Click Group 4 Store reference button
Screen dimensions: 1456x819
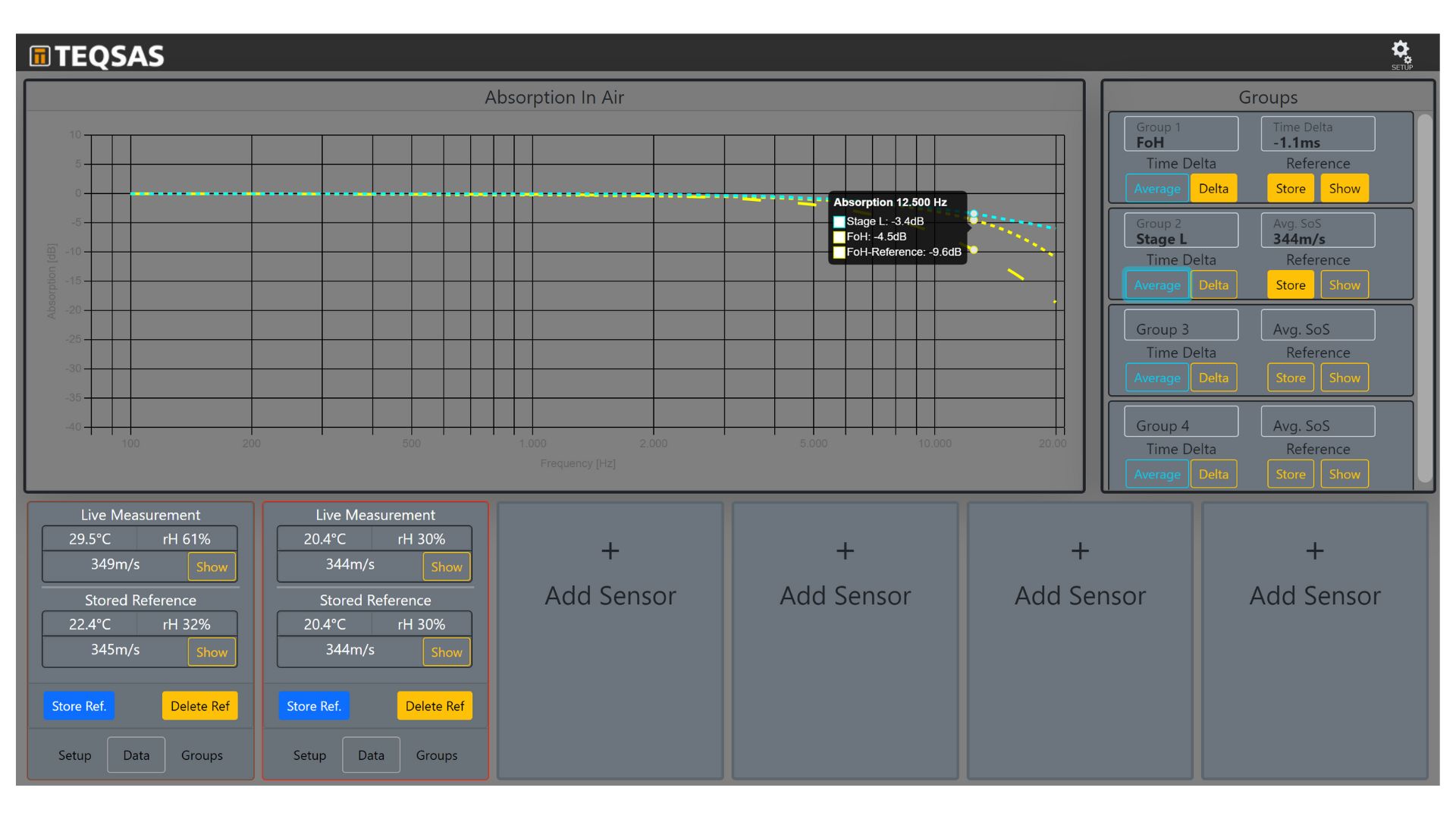1290,475
